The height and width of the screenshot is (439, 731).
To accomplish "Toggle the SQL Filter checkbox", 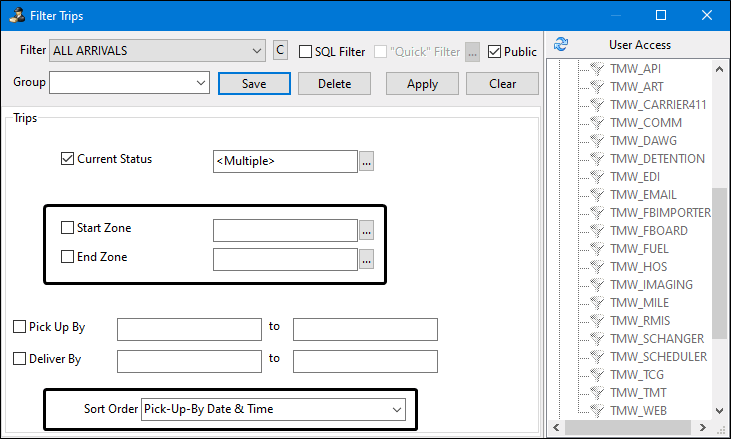I will [x=305, y=51].
